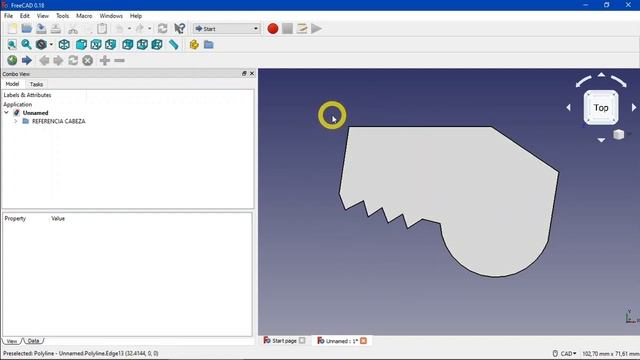The height and width of the screenshot is (360, 640).
Task: Click the Top face of navigation cube
Action: point(601,108)
